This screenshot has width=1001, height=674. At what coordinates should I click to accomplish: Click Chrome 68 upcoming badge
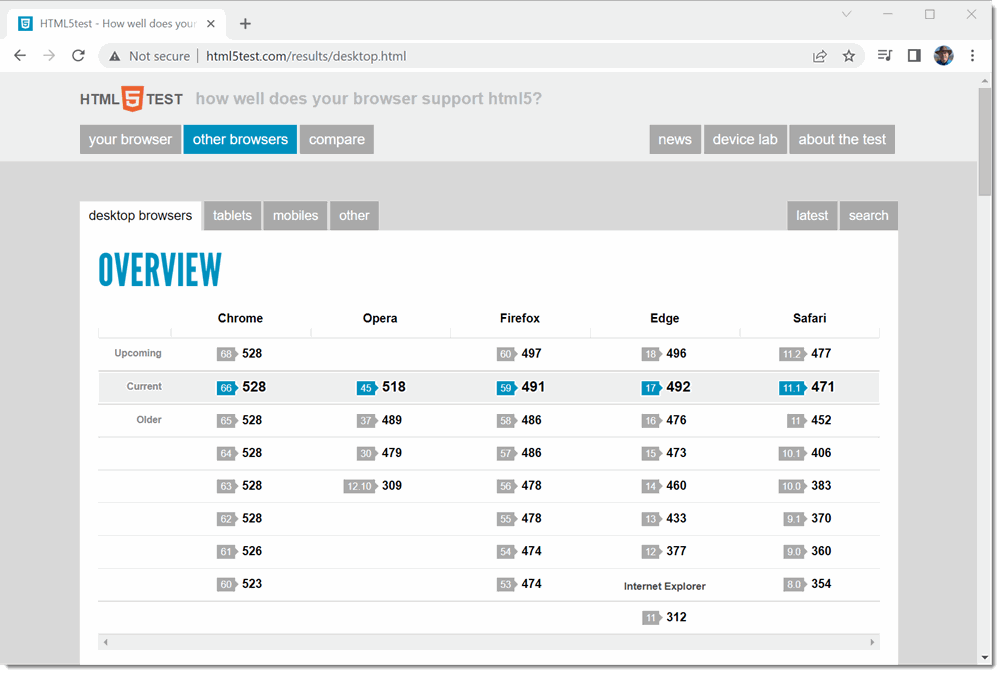[227, 354]
